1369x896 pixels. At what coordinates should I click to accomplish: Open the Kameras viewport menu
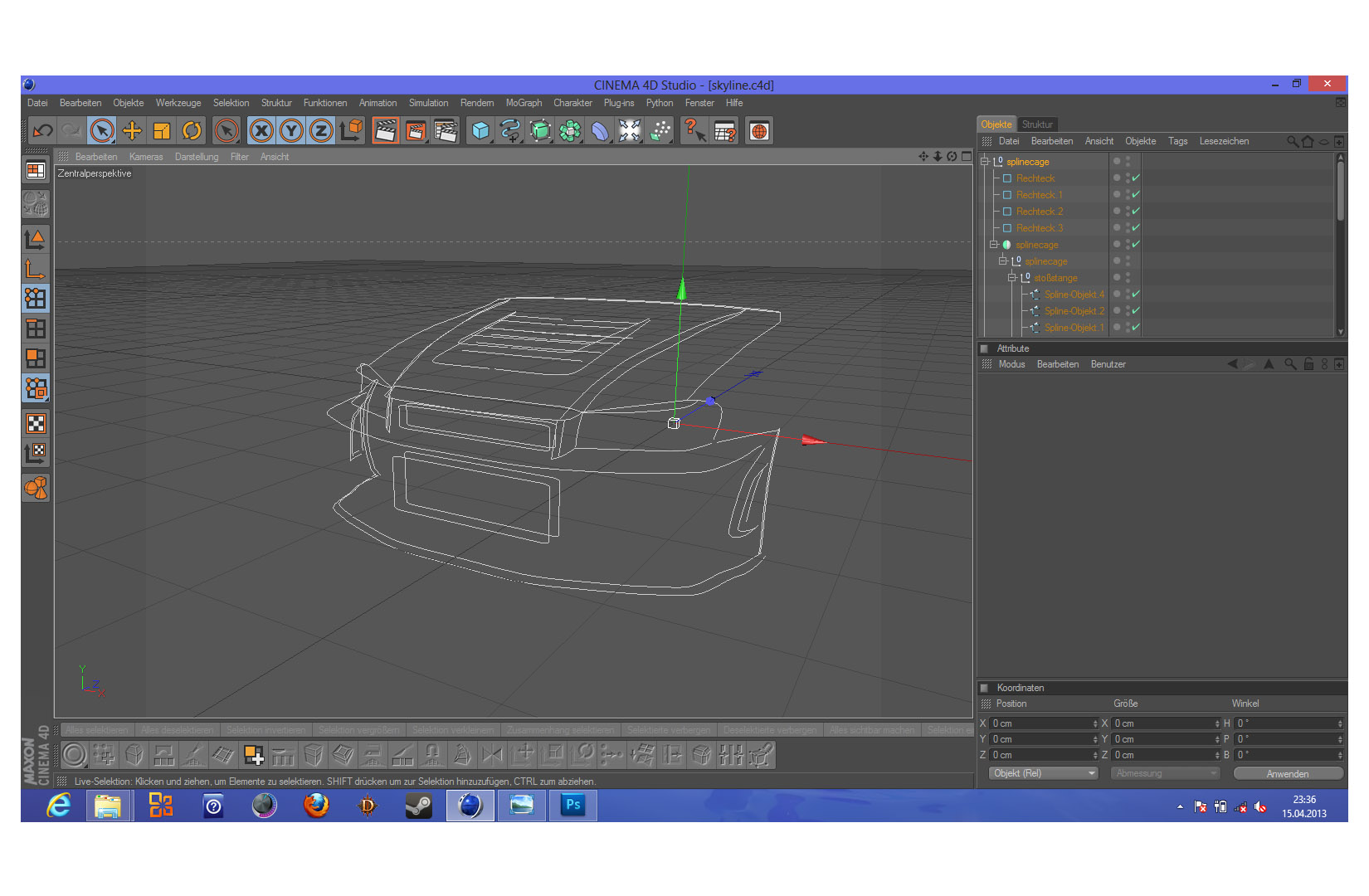pyautogui.click(x=146, y=157)
